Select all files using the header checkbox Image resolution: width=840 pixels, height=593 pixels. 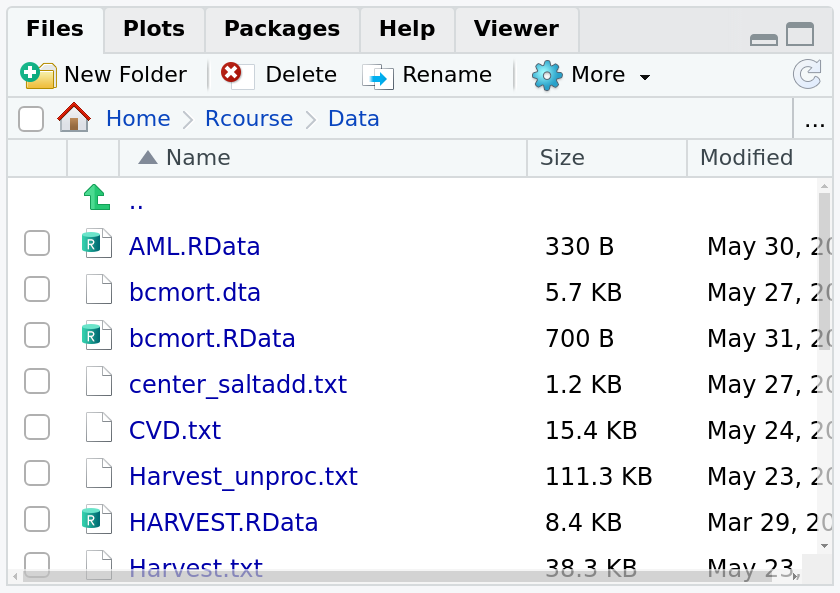pos(30,118)
